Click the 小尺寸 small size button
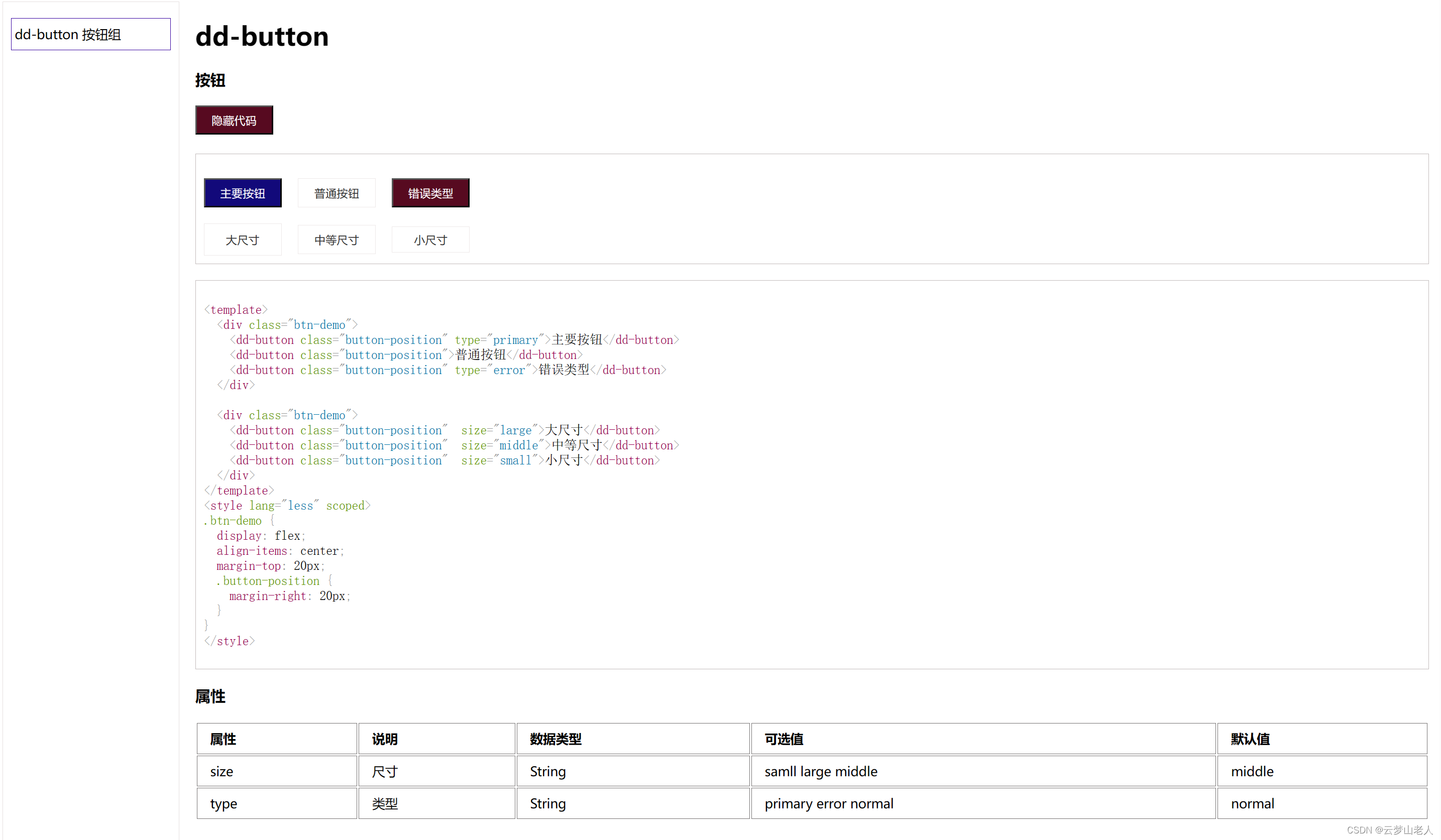 pos(430,239)
